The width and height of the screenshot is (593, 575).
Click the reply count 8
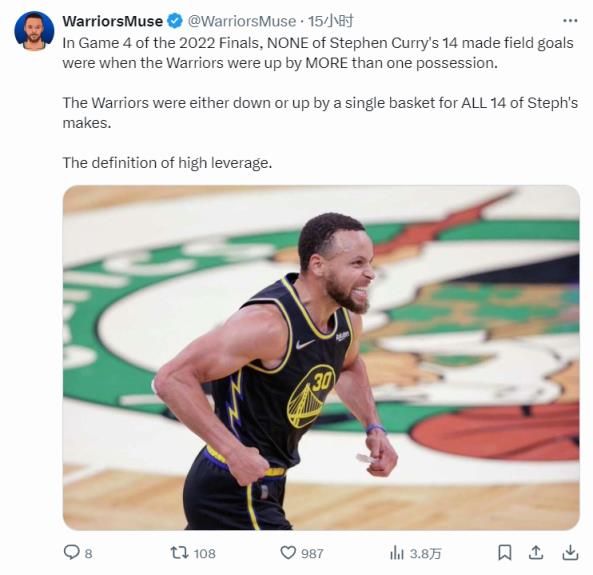(88, 554)
